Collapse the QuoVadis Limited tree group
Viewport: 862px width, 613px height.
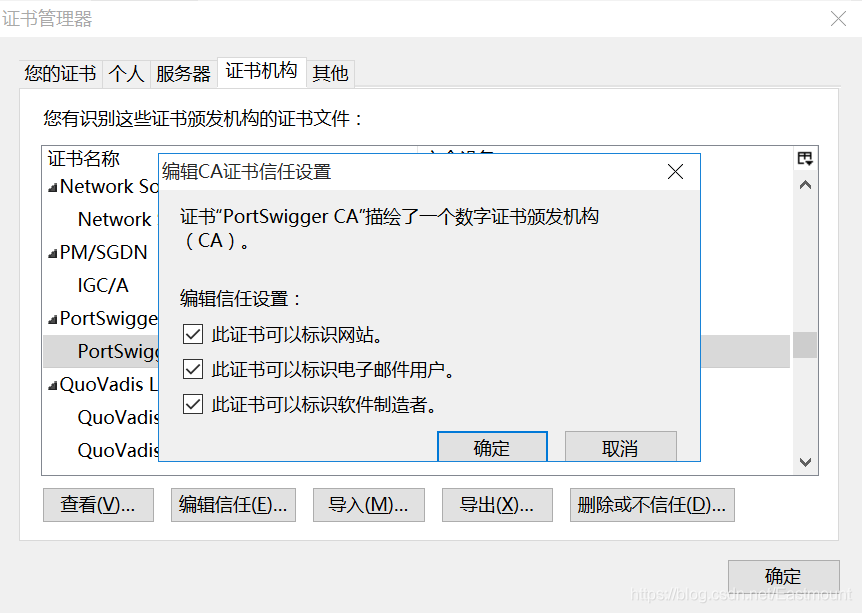(53, 386)
